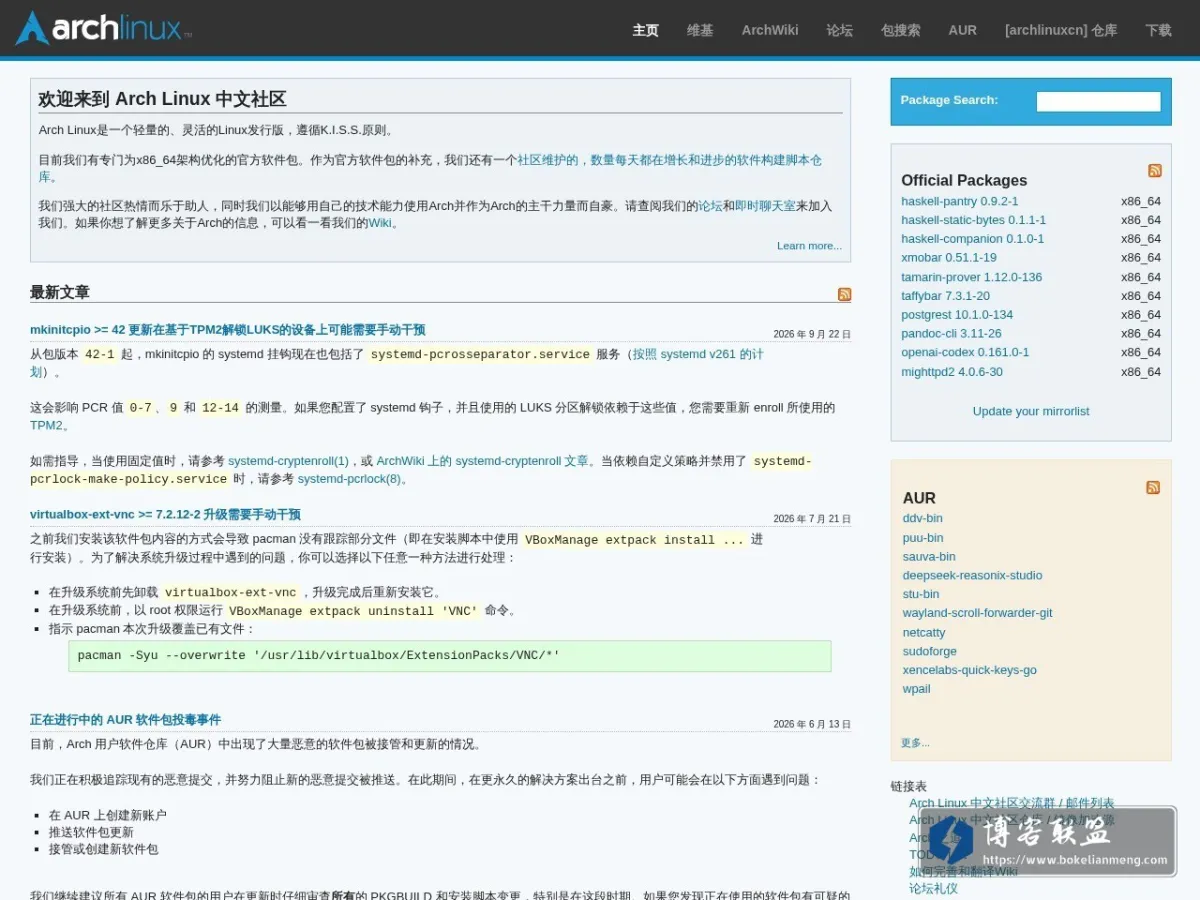Open AUR package wayland-scroll-forwarder-git
Image resolution: width=1200 pixels, height=900 pixels.
(x=977, y=613)
